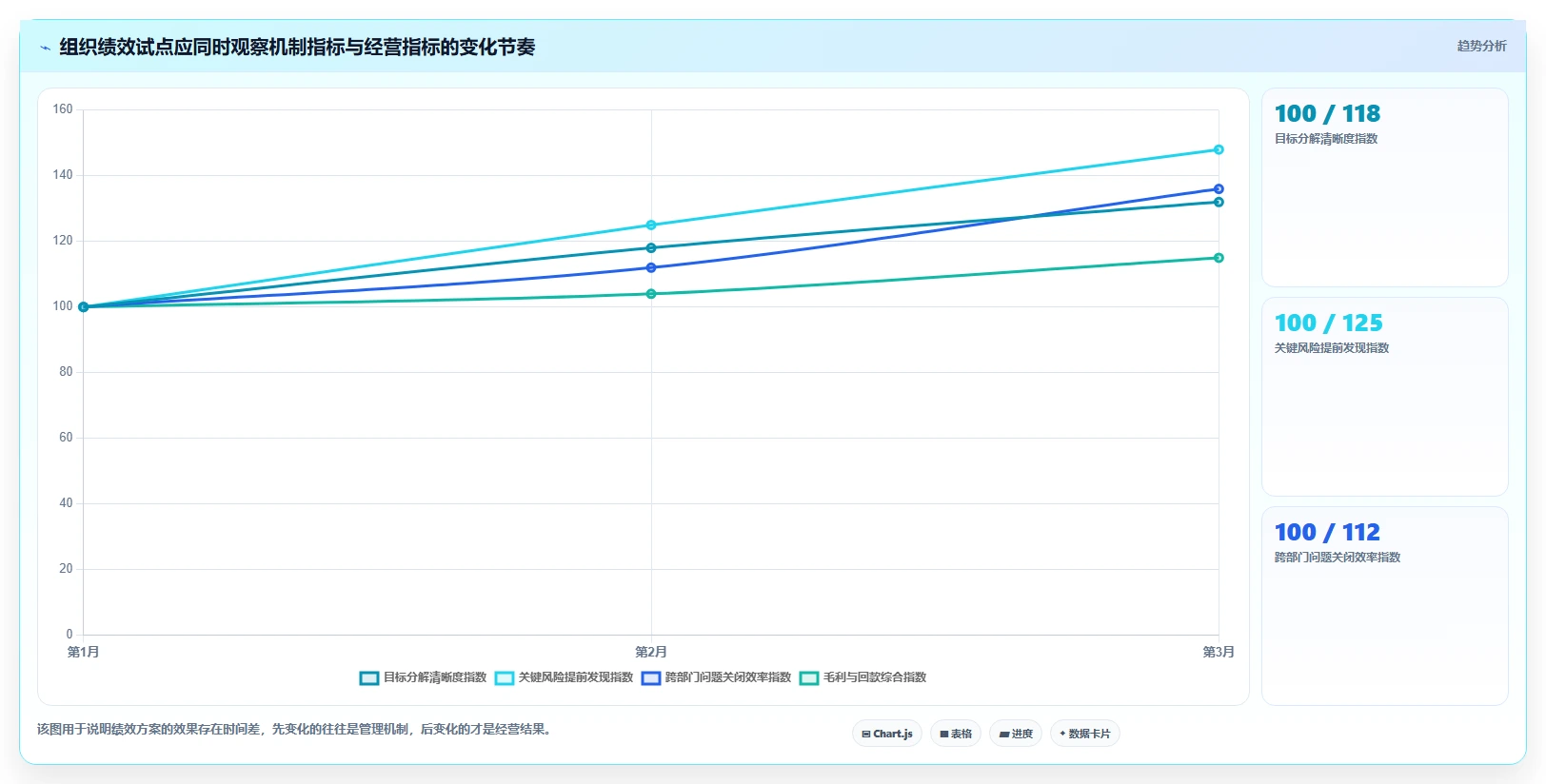
Task: Click the 140 y-axis value
Action: [63, 175]
